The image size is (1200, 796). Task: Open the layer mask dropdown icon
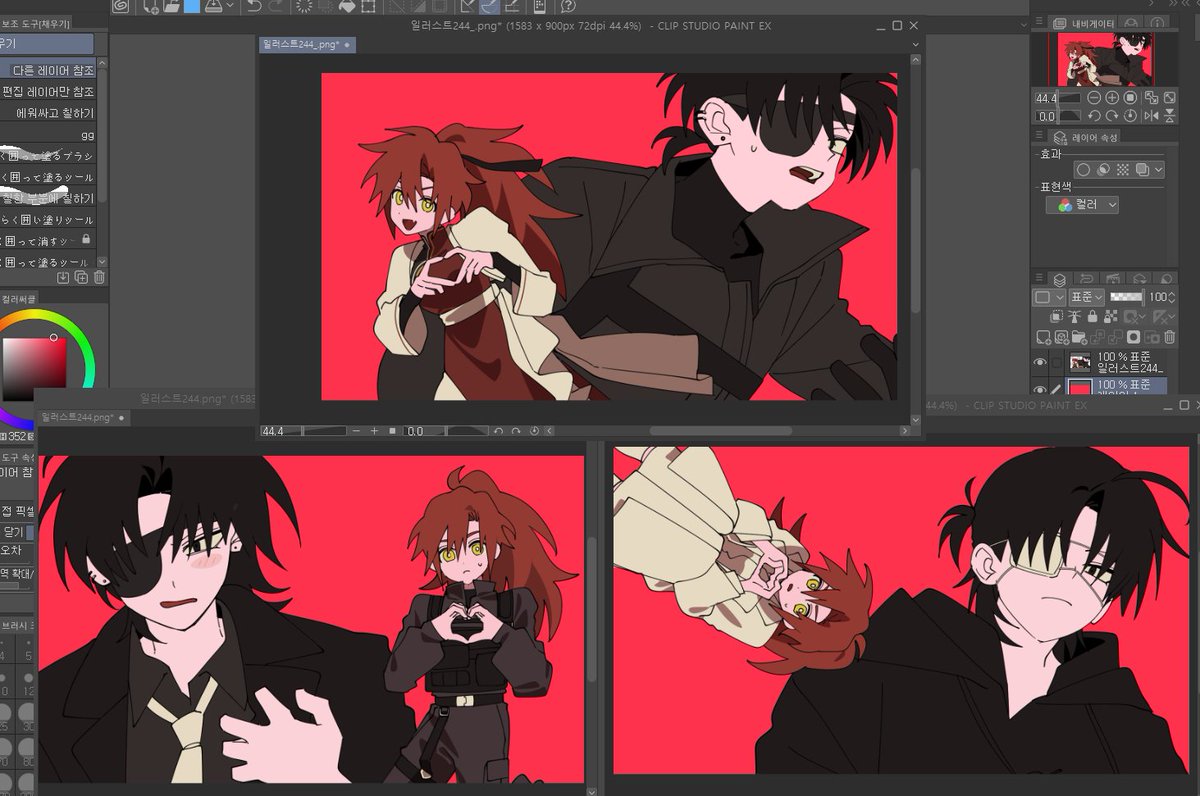coord(1134,317)
